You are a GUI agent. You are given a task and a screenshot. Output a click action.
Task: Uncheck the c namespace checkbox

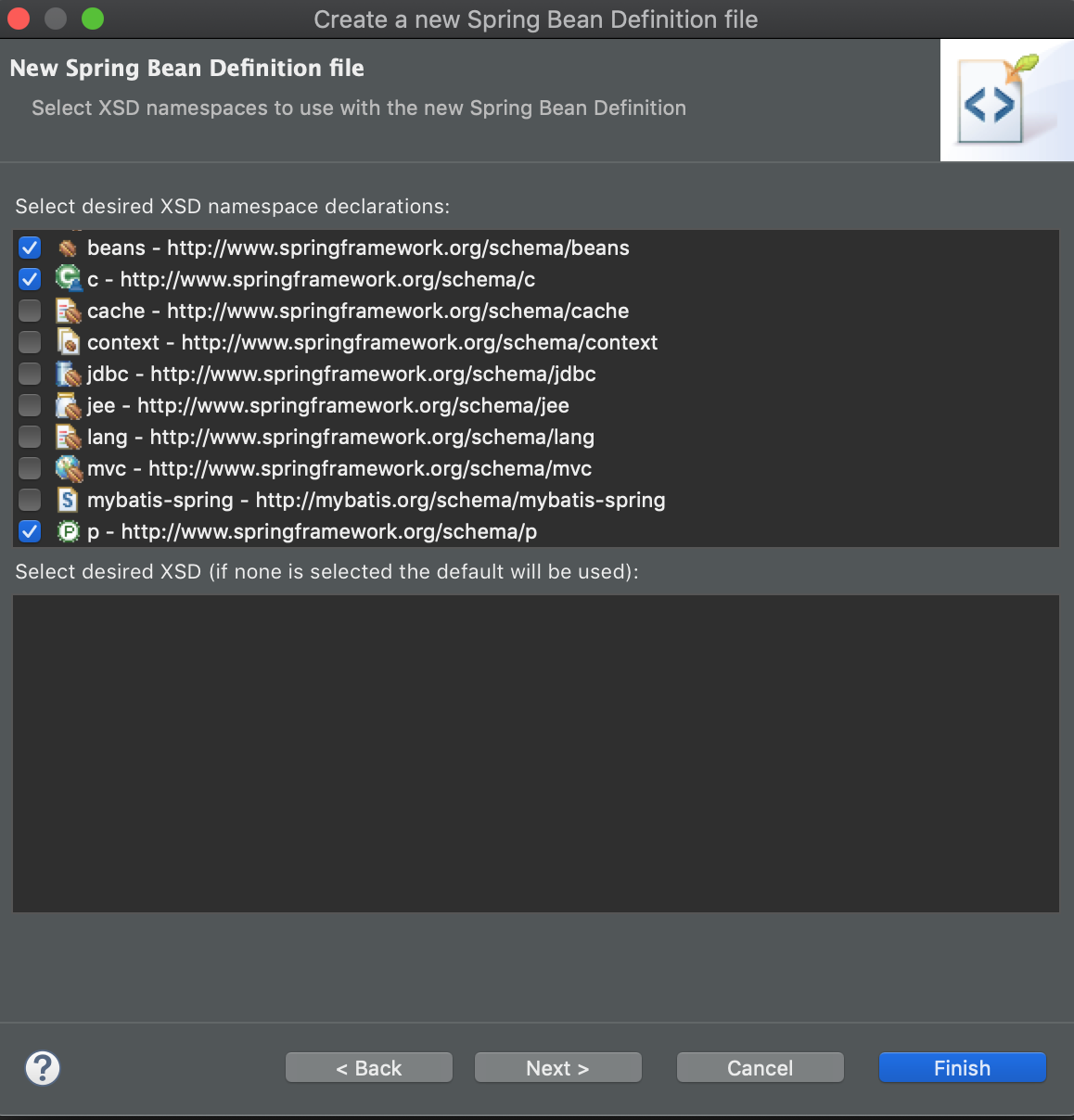click(x=30, y=279)
